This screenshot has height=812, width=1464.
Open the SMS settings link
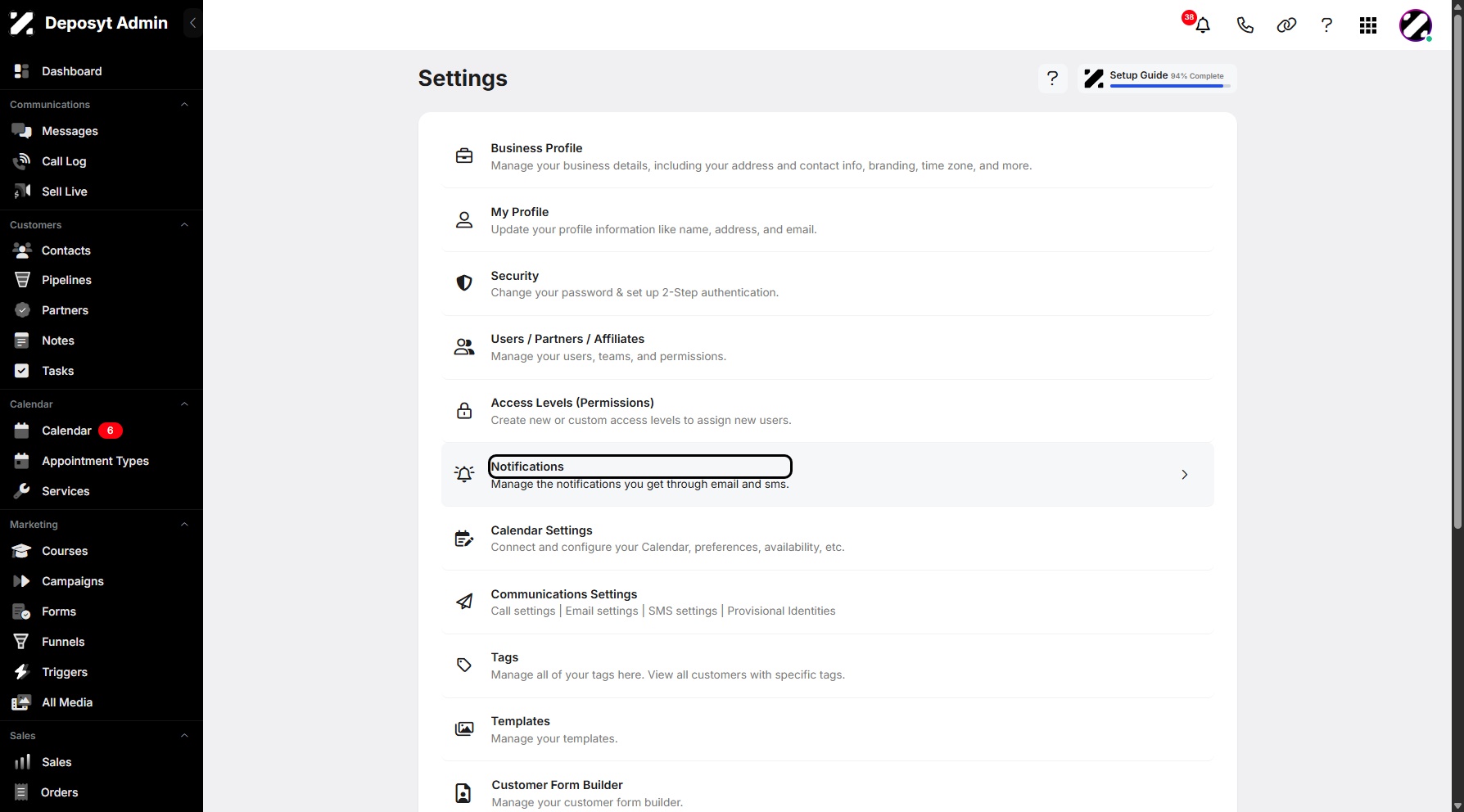(x=683, y=611)
